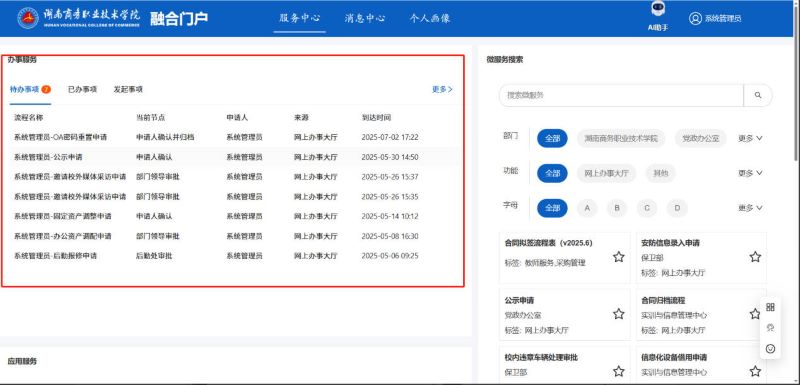Click the customer service headset icon
Screen dimensions: 800x385
click(x=770, y=328)
